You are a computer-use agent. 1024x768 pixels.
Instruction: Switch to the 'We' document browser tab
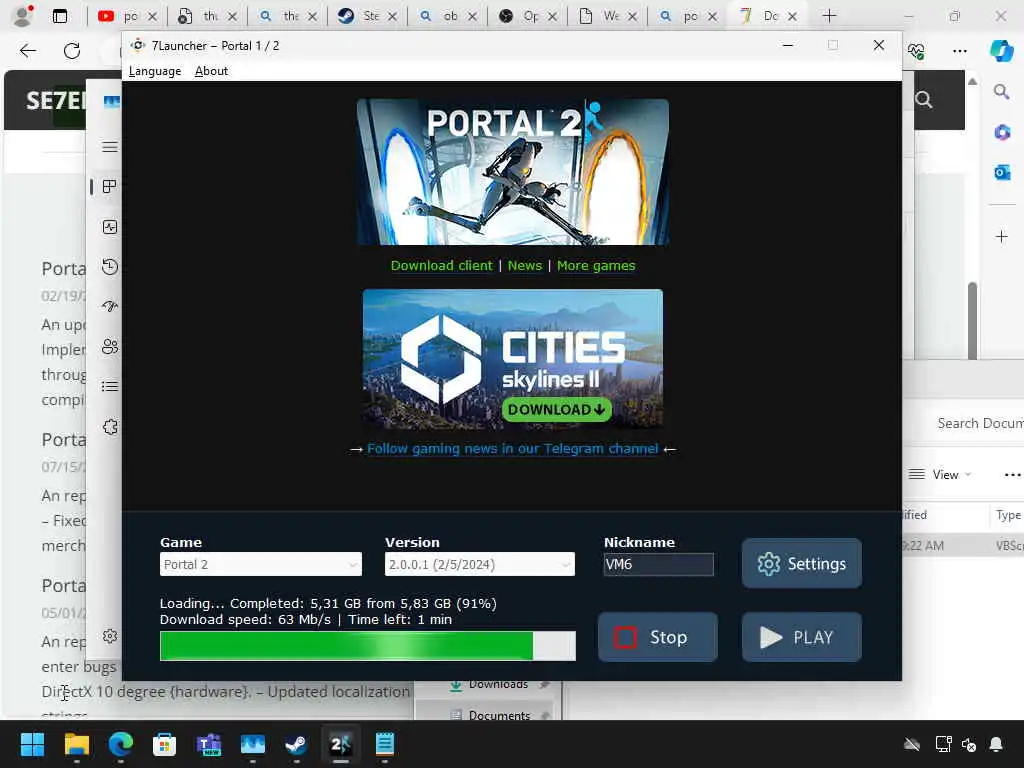point(607,16)
